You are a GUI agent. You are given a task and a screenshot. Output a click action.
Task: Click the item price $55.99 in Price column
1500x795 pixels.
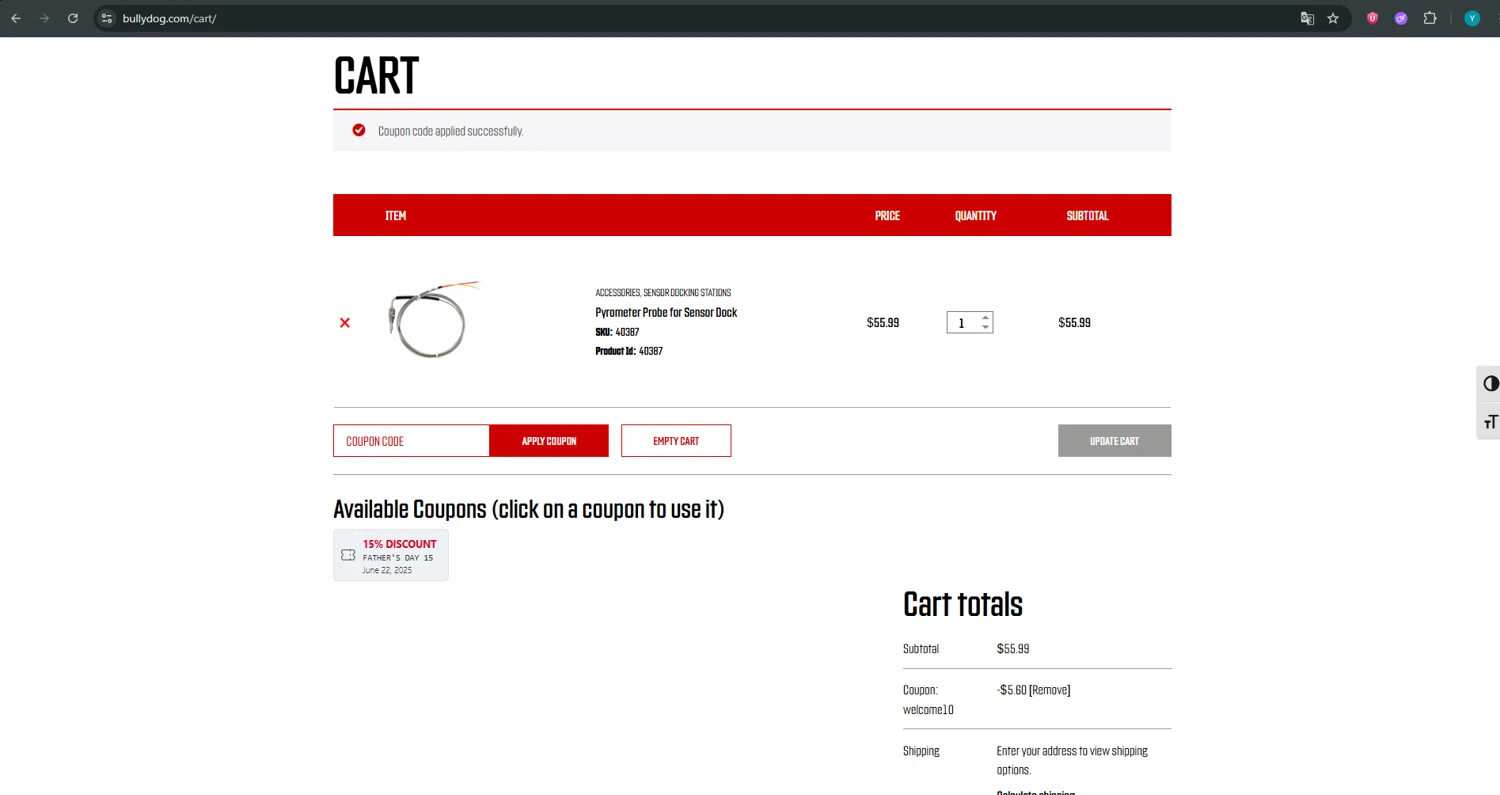pos(883,323)
